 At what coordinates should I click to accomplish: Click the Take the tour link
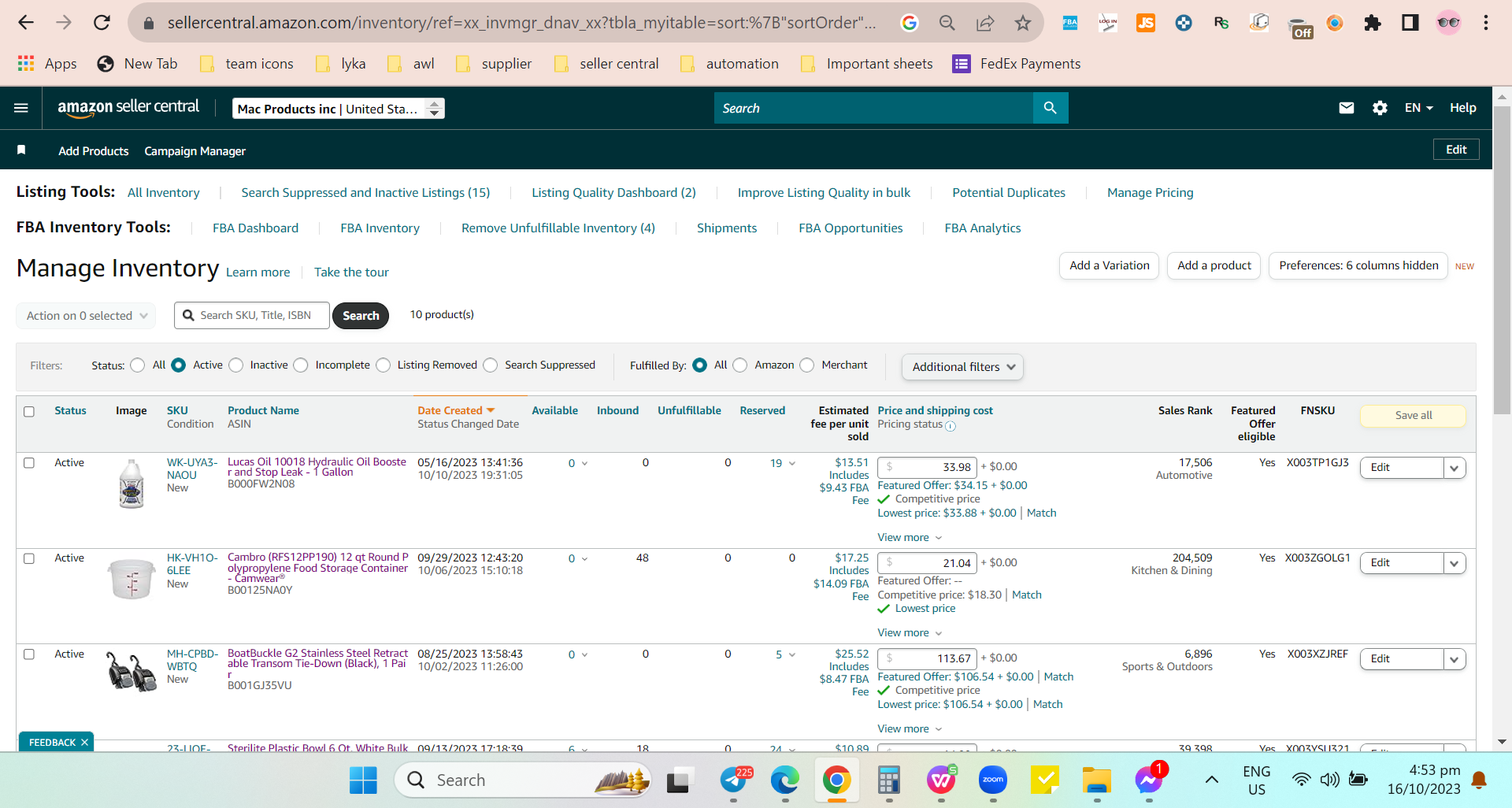[x=351, y=272]
